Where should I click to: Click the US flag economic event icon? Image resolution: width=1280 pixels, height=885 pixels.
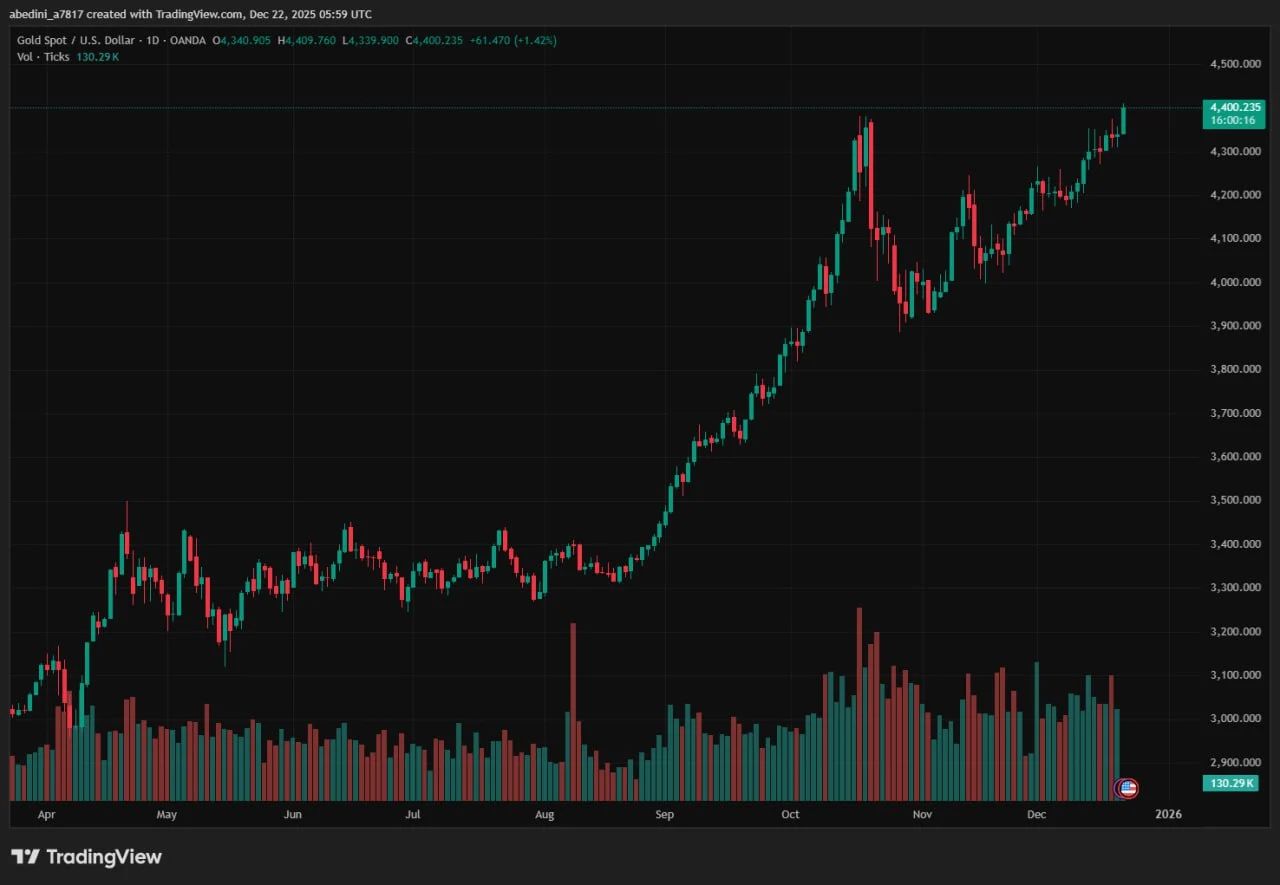click(x=1127, y=788)
